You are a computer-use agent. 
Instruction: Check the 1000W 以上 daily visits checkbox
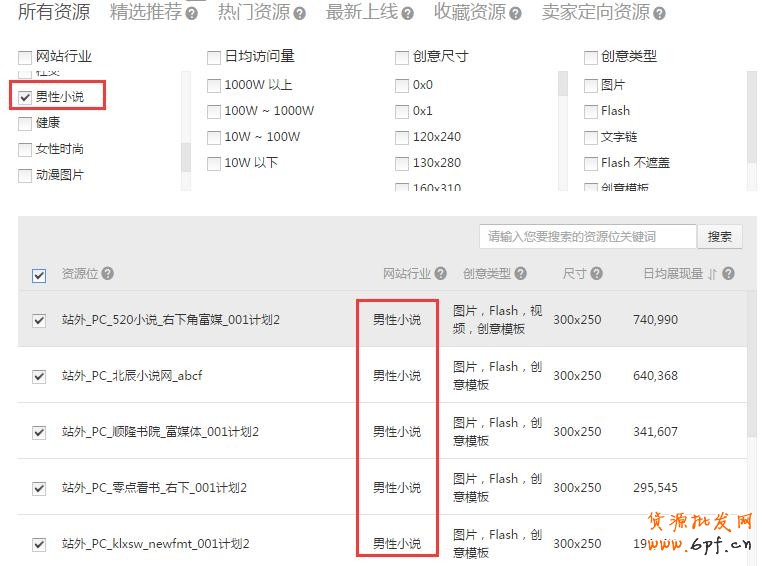(x=214, y=85)
